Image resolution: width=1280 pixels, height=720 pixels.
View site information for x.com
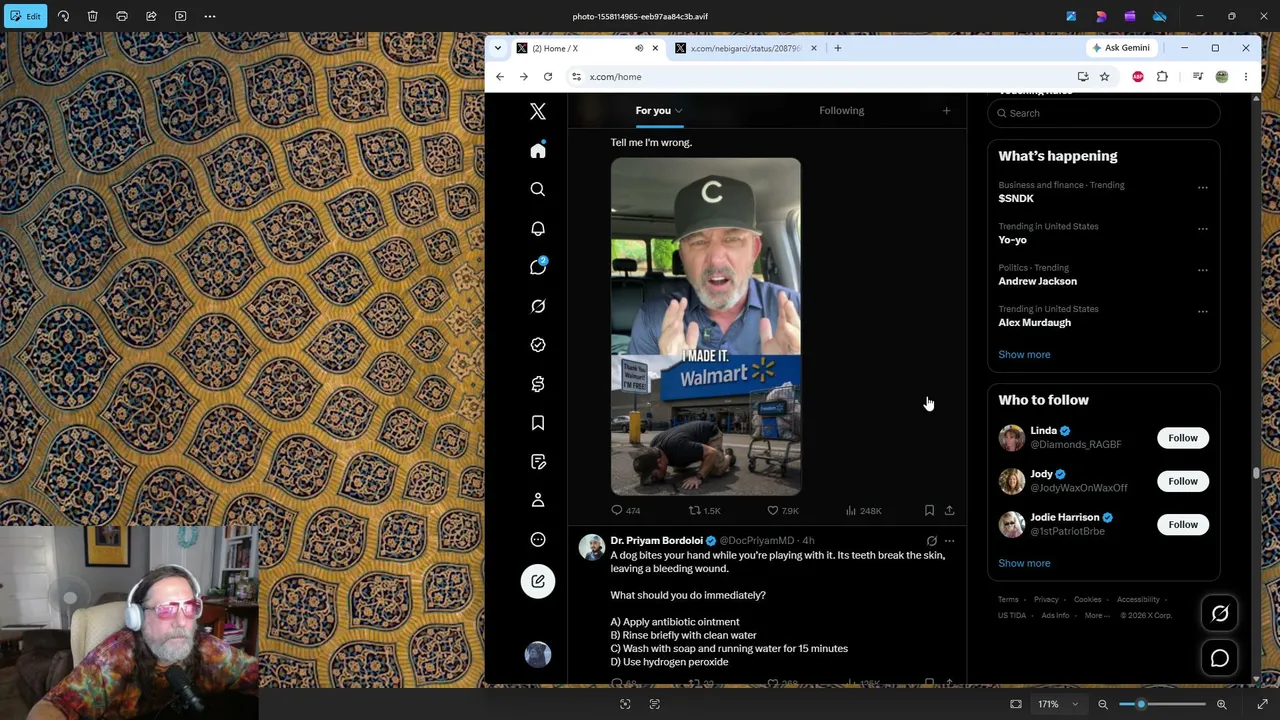point(576,77)
